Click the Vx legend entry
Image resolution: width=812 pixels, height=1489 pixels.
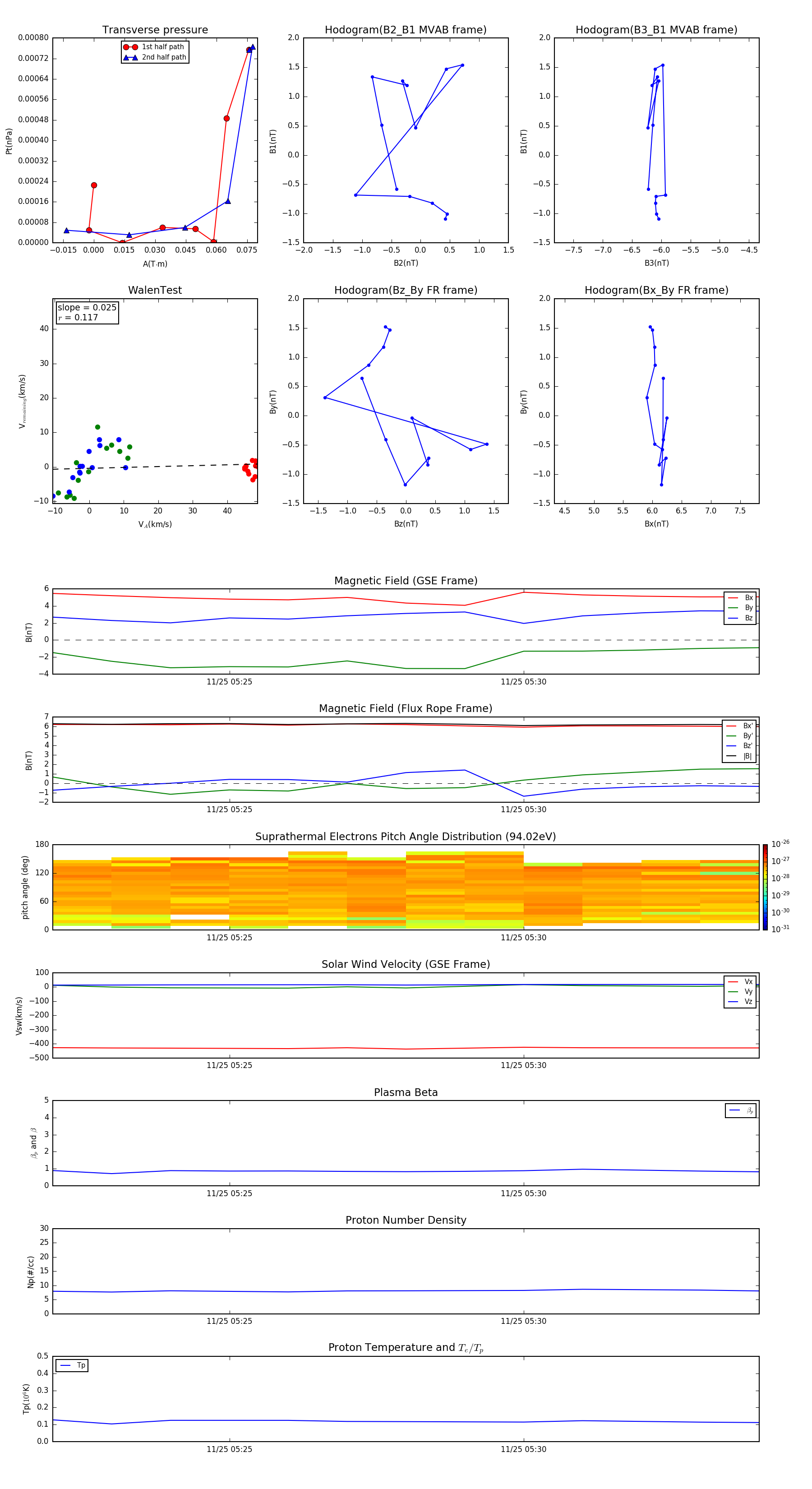point(740,981)
